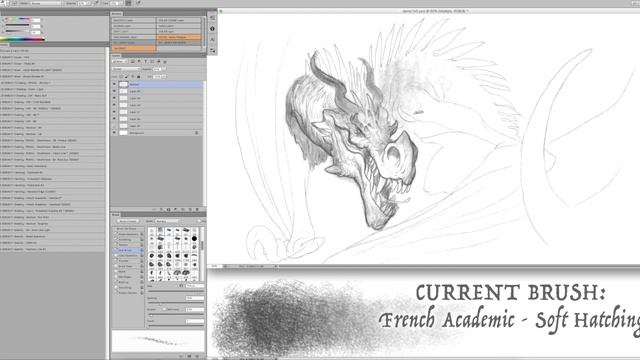Show the hidden layer above Background
This screenshot has height=360, width=640.
[114, 126]
